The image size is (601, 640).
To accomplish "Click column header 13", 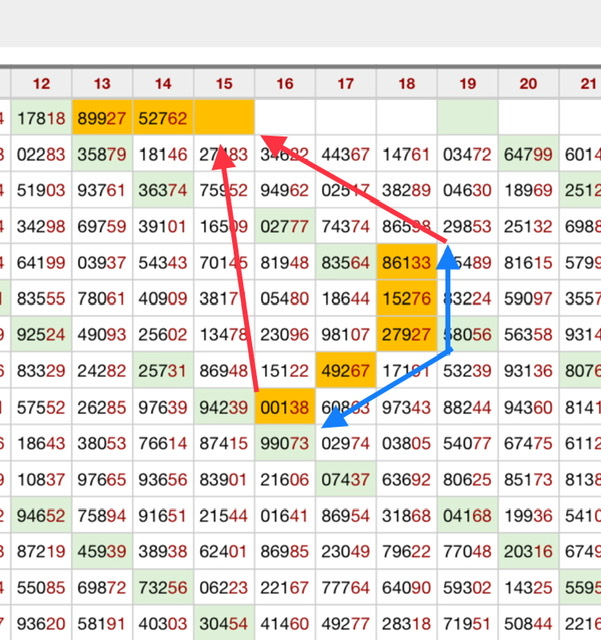I will click(102, 84).
